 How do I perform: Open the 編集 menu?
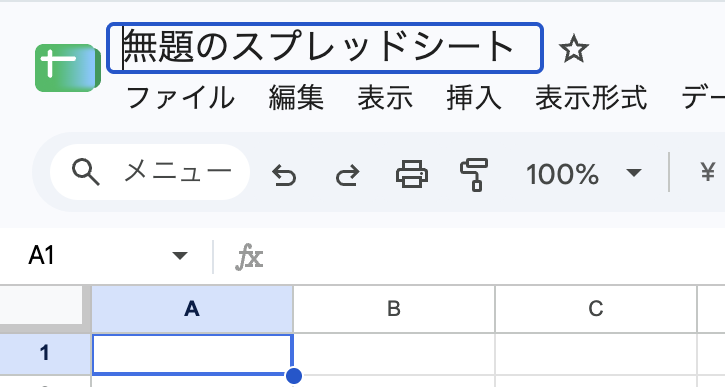pyautogui.click(x=296, y=98)
